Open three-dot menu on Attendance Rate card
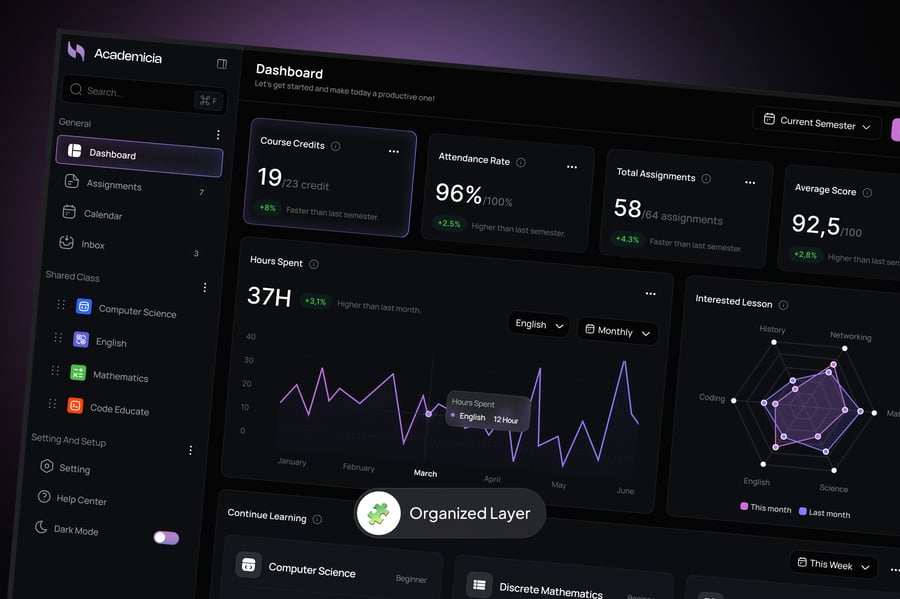900x599 pixels. pos(572,167)
